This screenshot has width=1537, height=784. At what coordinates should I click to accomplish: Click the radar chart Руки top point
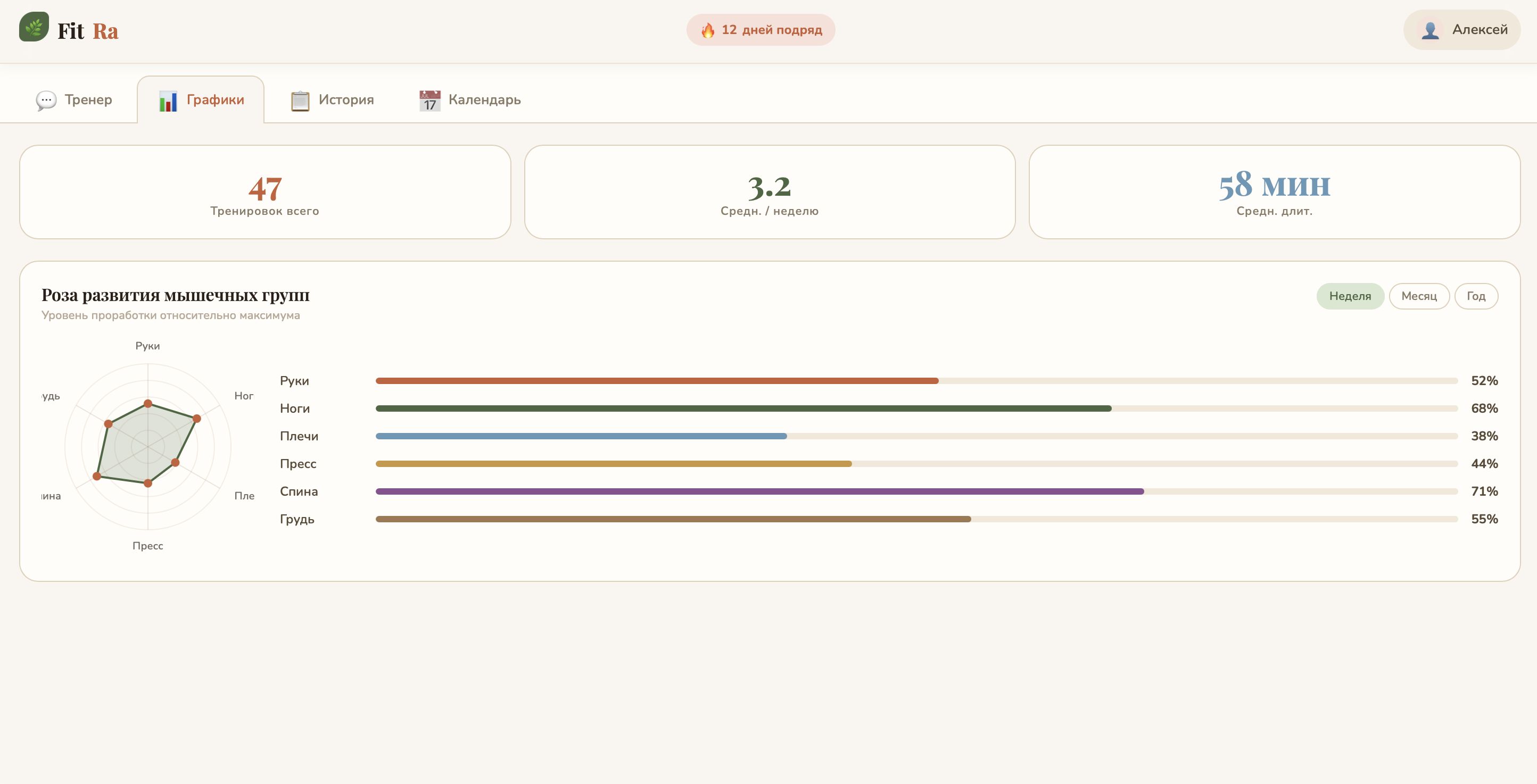(x=148, y=404)
